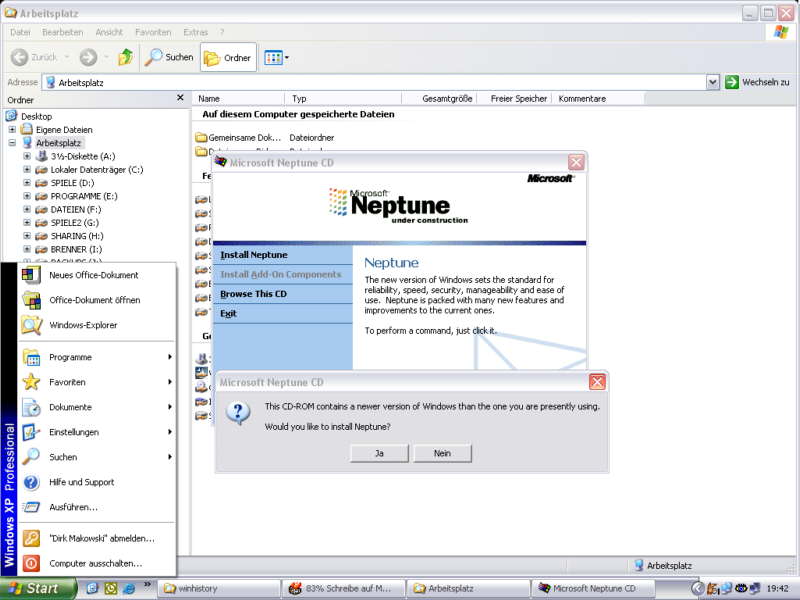Open the Bearbeiten menu
The image size is (800, 600).
coord(62,32)
